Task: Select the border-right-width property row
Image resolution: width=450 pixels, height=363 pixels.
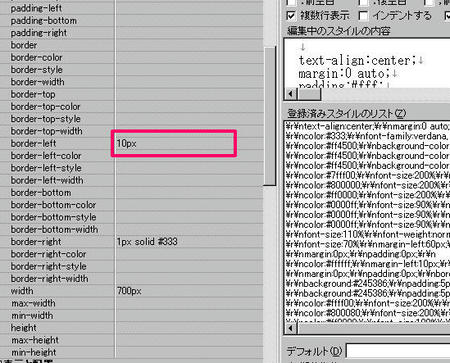Action: click(x=132, y=279)
